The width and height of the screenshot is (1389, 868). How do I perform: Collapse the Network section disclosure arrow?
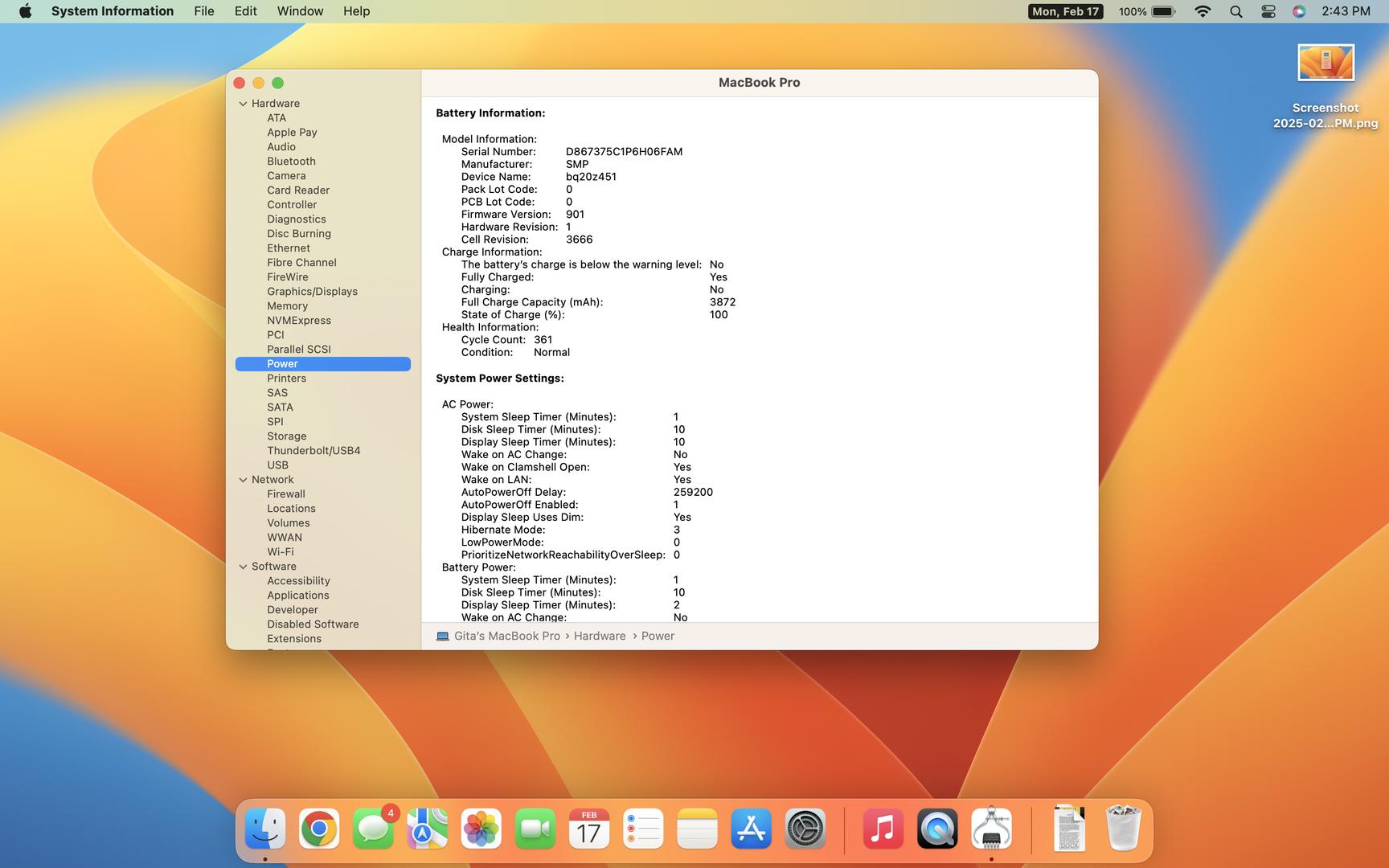(243, 480)
